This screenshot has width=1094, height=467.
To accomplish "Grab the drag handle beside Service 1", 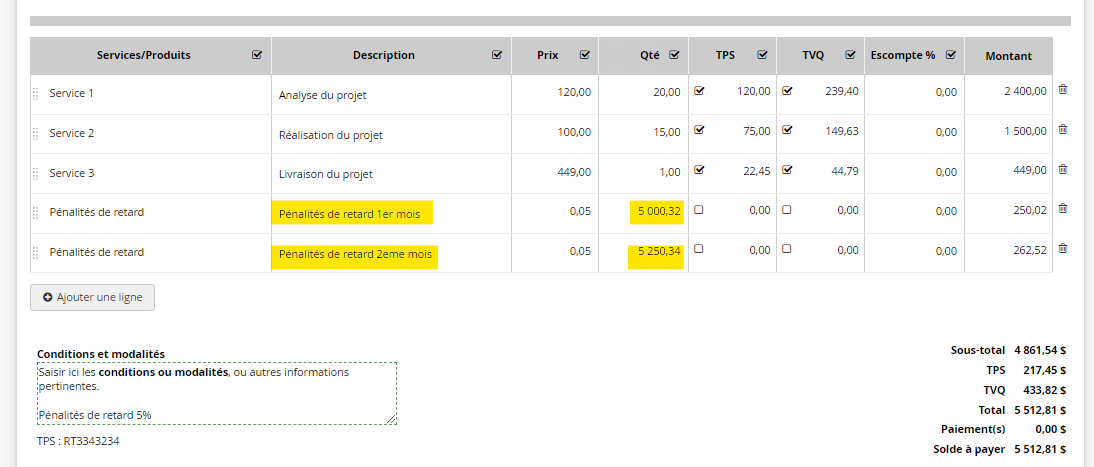I will pos(36,93).
